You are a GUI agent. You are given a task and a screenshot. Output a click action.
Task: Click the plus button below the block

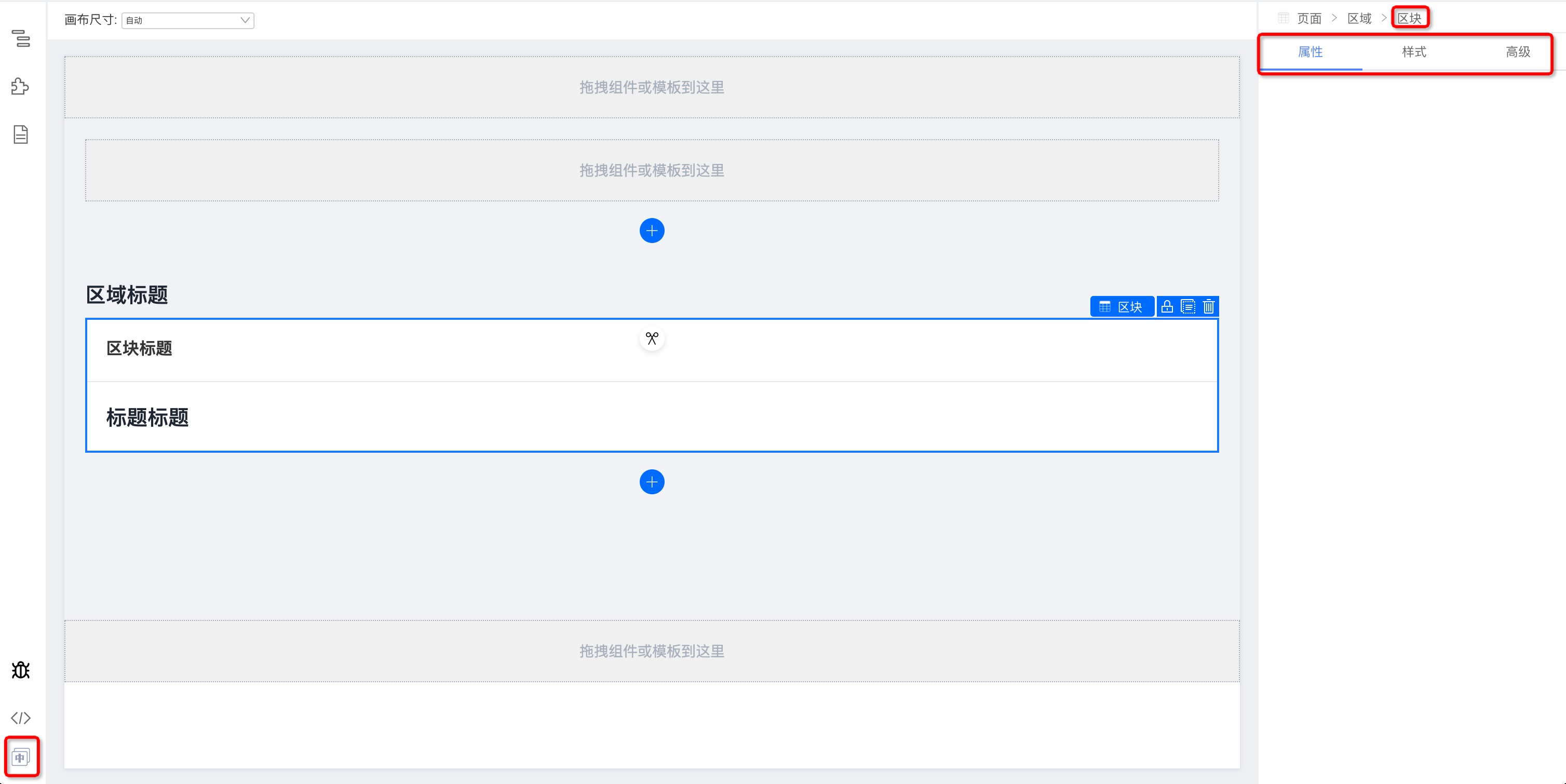pyautogui.click(x=652, y=482)
